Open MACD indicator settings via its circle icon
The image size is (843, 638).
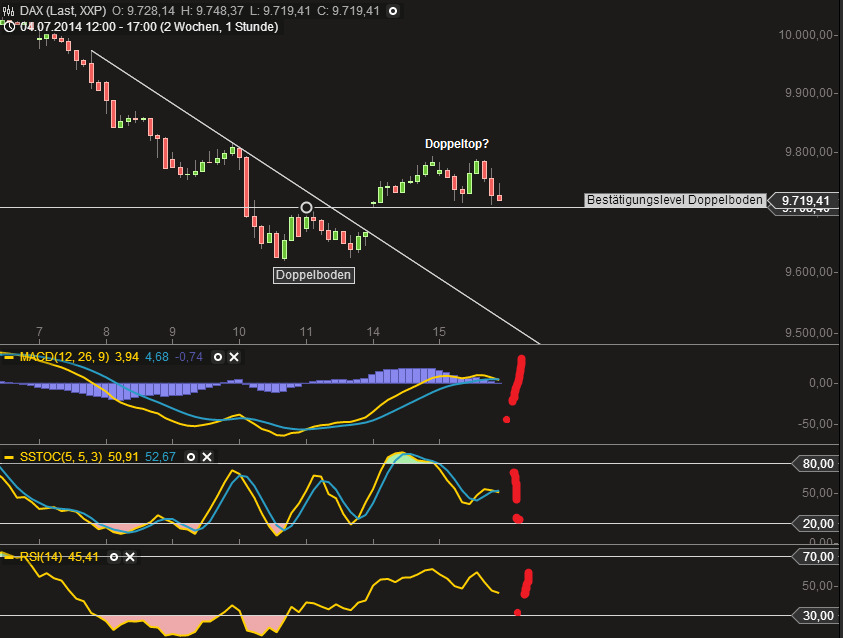[x=217, y=357]
